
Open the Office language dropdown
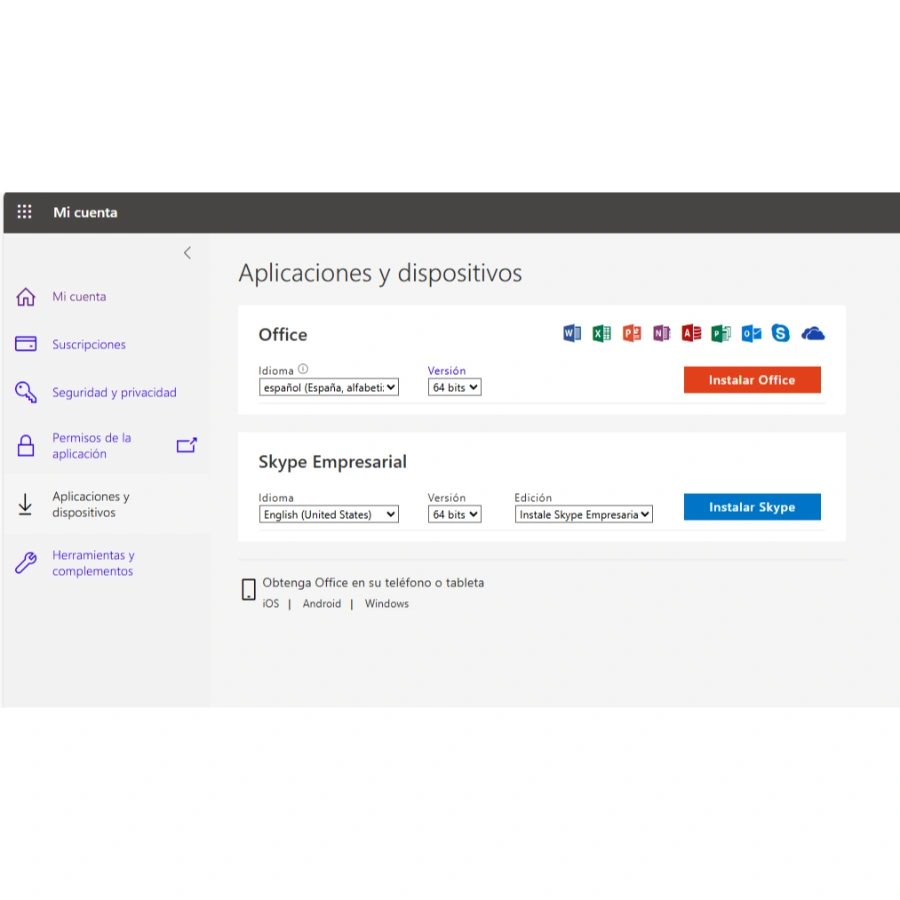[328, 387]
